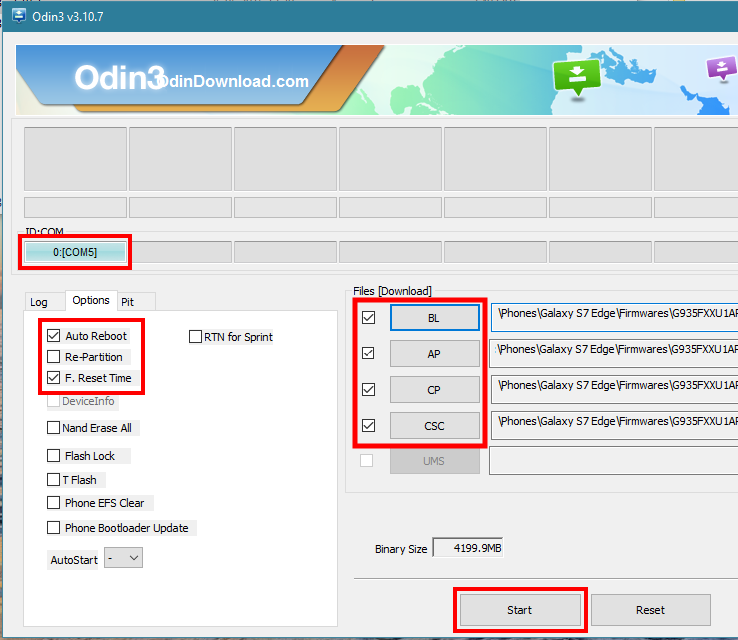Viewport: 738px width, 640px height.
Task: Uncheck the checkbox beside CSC
Action: coord(368,425)
